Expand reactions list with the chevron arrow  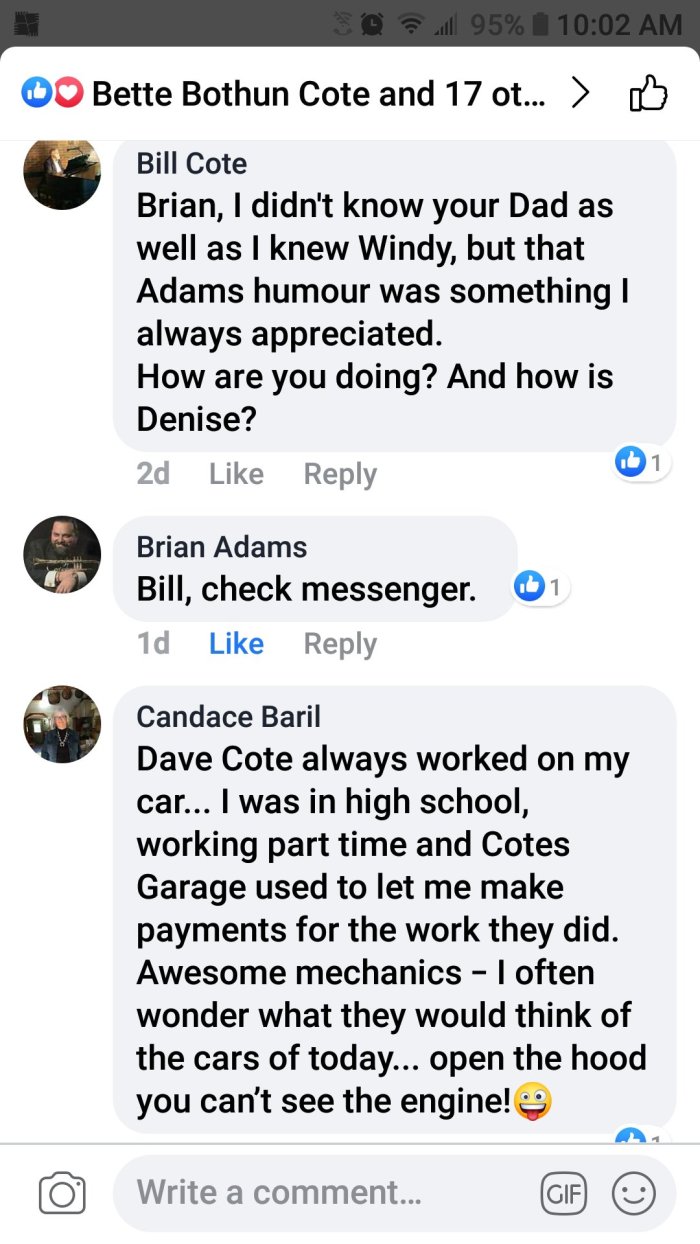tap(580, 94)
